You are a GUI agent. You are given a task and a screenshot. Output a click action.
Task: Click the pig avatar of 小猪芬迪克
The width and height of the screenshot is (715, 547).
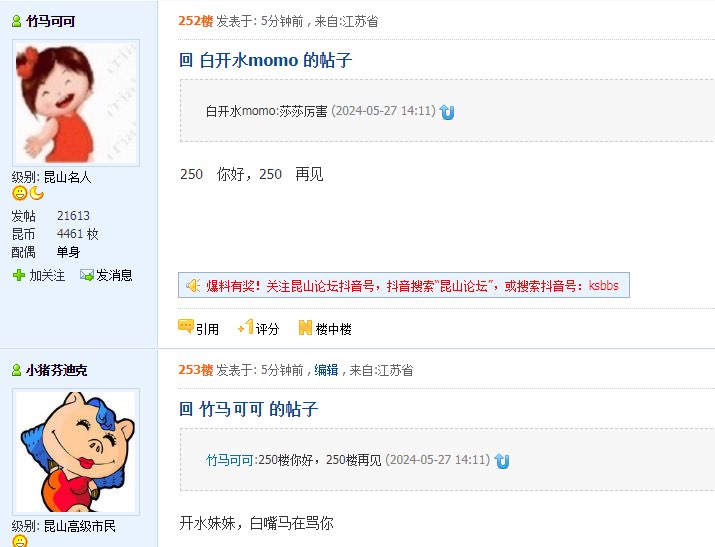pyautogui.click(x=76, y=452)
